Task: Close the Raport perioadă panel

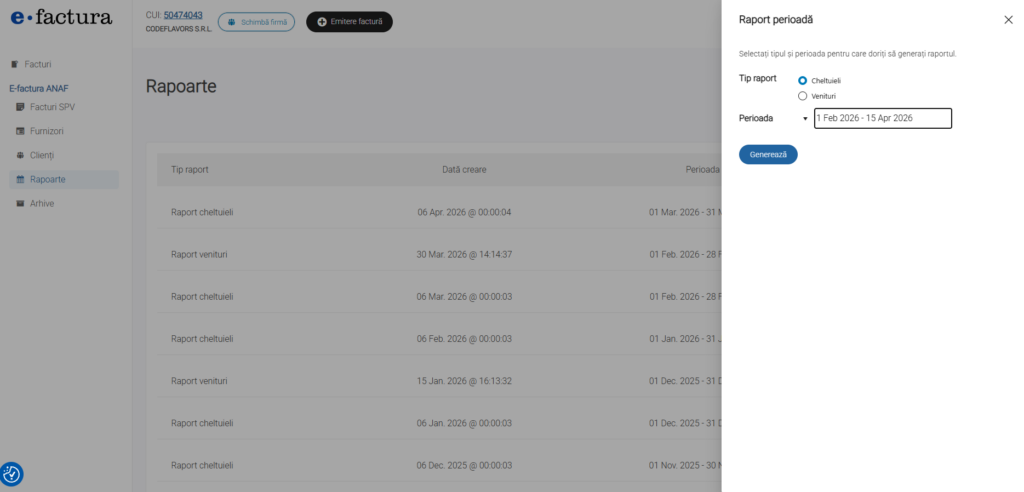Action: pos(1007,19)
